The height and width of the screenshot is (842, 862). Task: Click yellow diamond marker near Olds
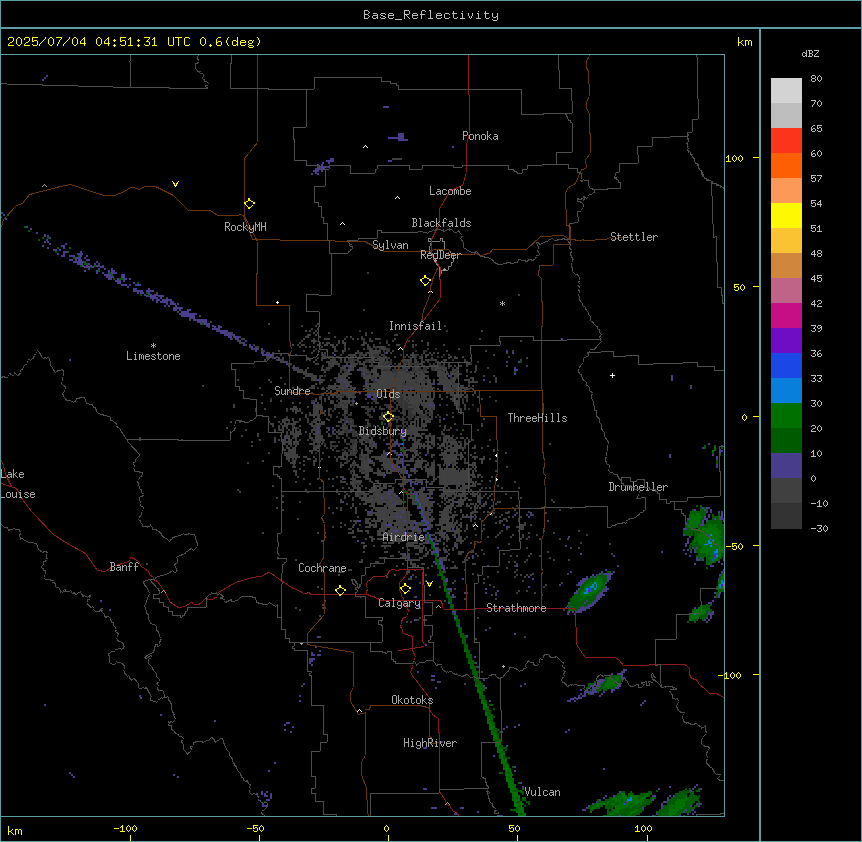pyautogui.click(x=388, y=417)
